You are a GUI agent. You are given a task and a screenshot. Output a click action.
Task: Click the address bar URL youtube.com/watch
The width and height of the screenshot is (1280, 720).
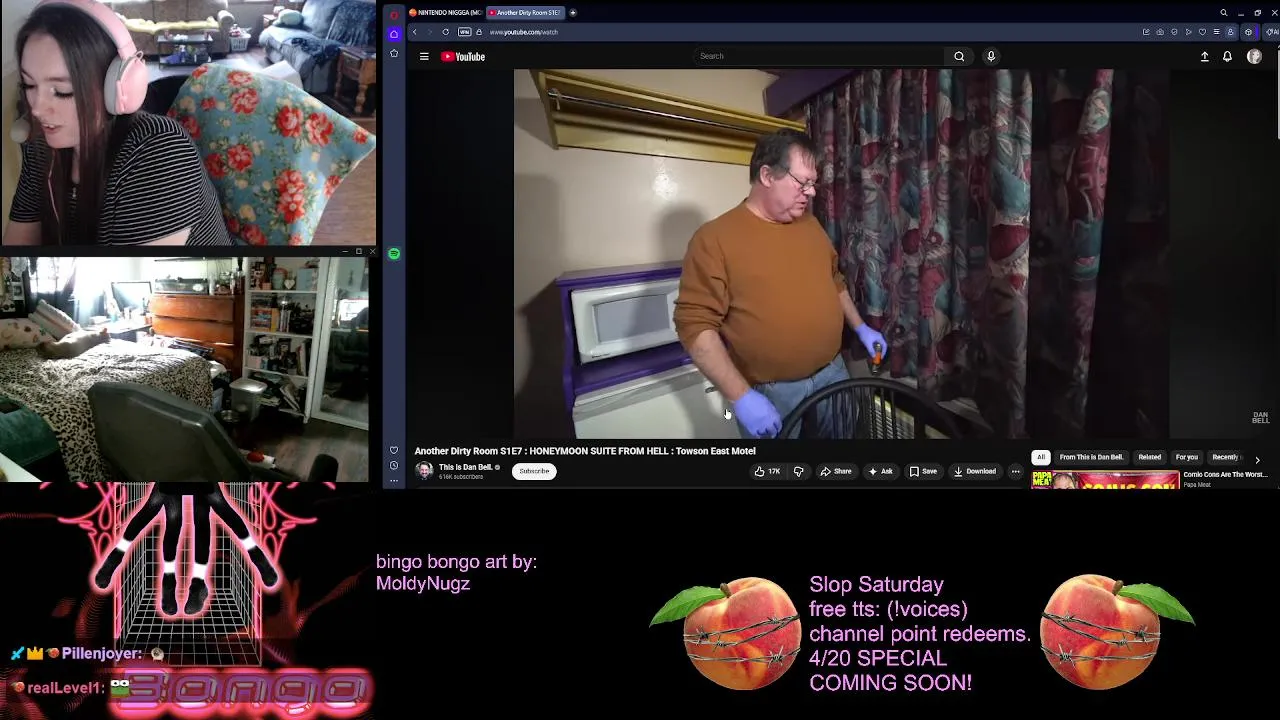(524, 32)
